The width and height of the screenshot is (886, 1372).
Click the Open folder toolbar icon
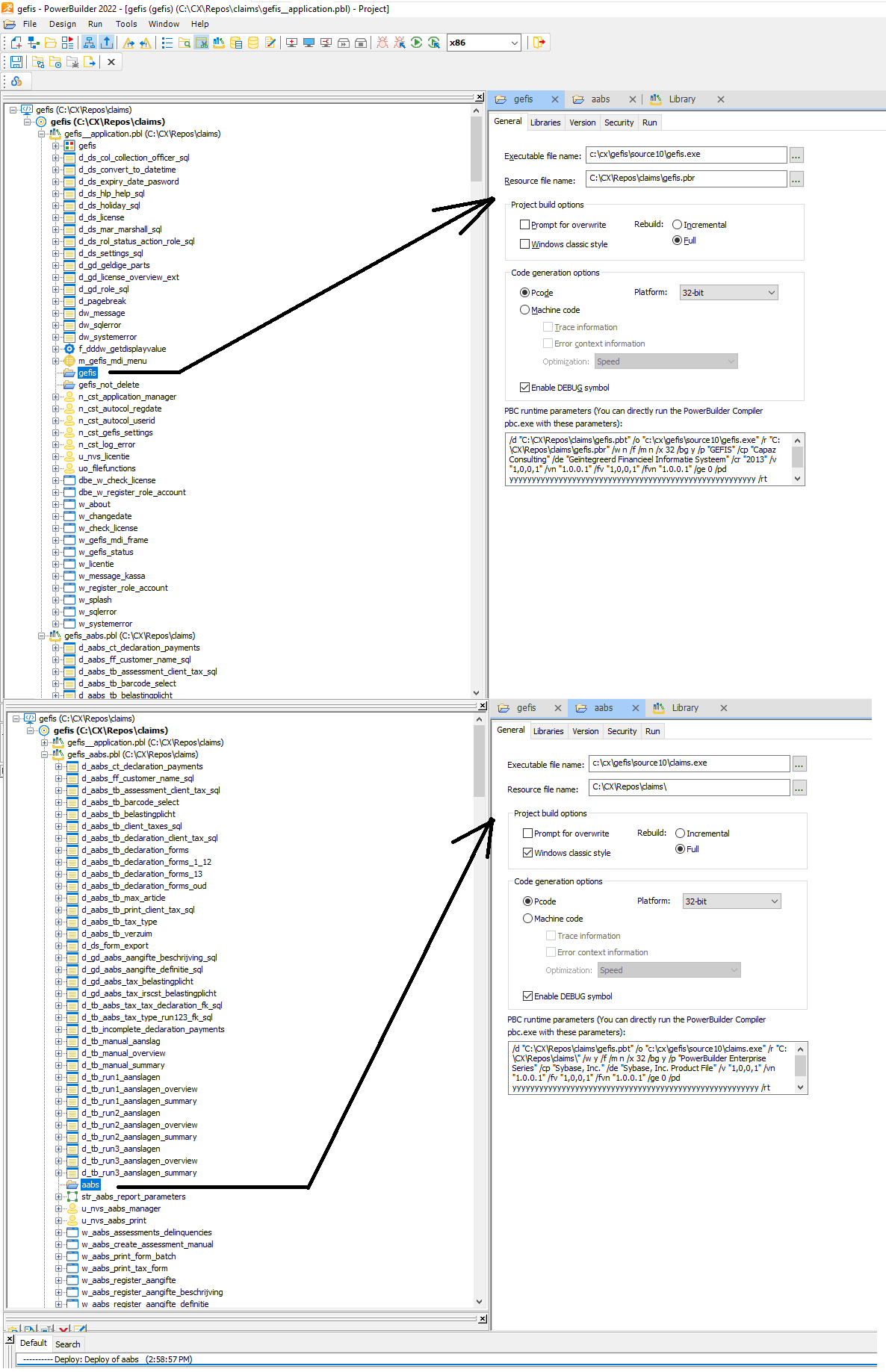click(x=51, y=43)
